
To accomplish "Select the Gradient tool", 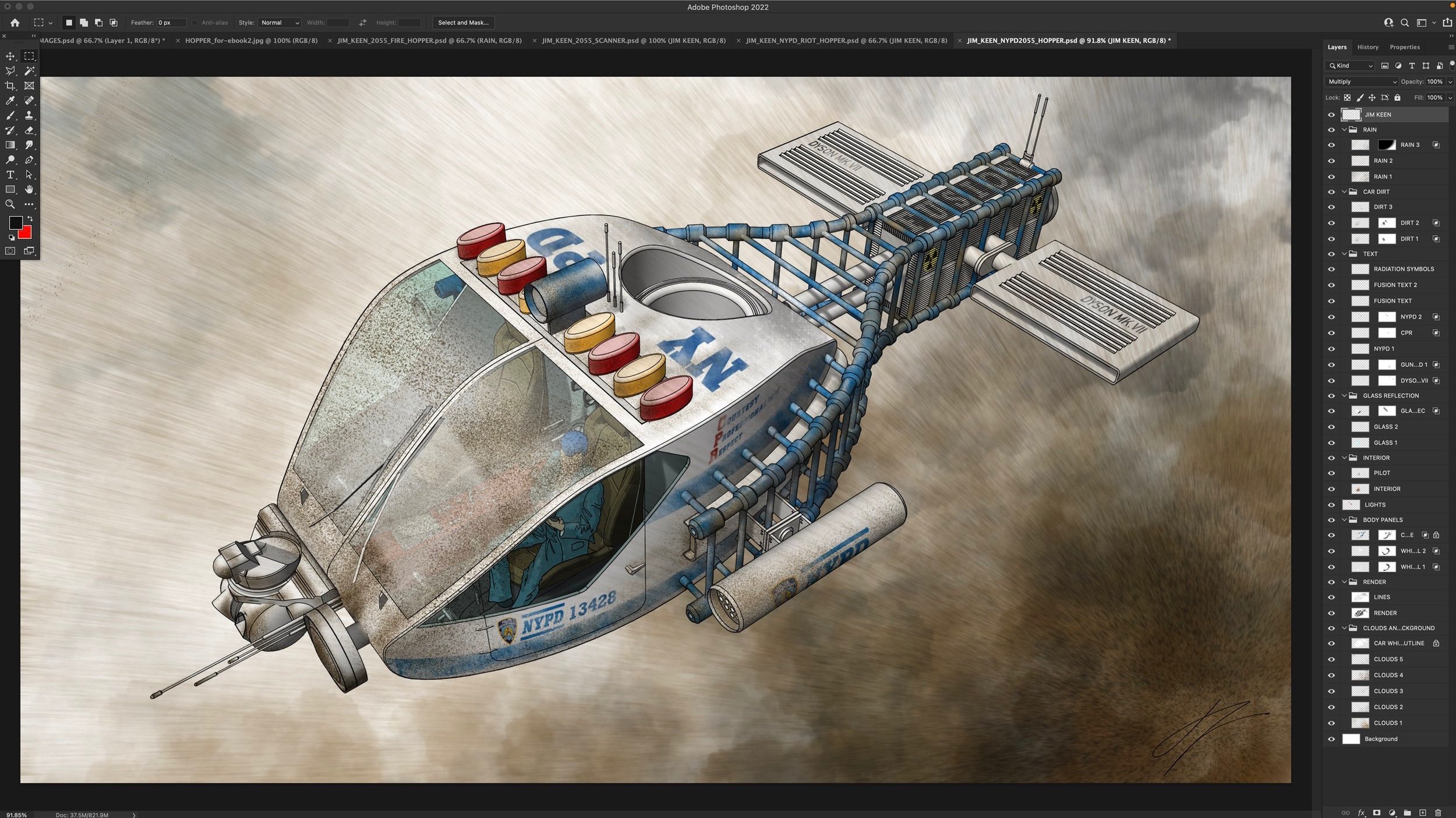I will click(10, 145).
